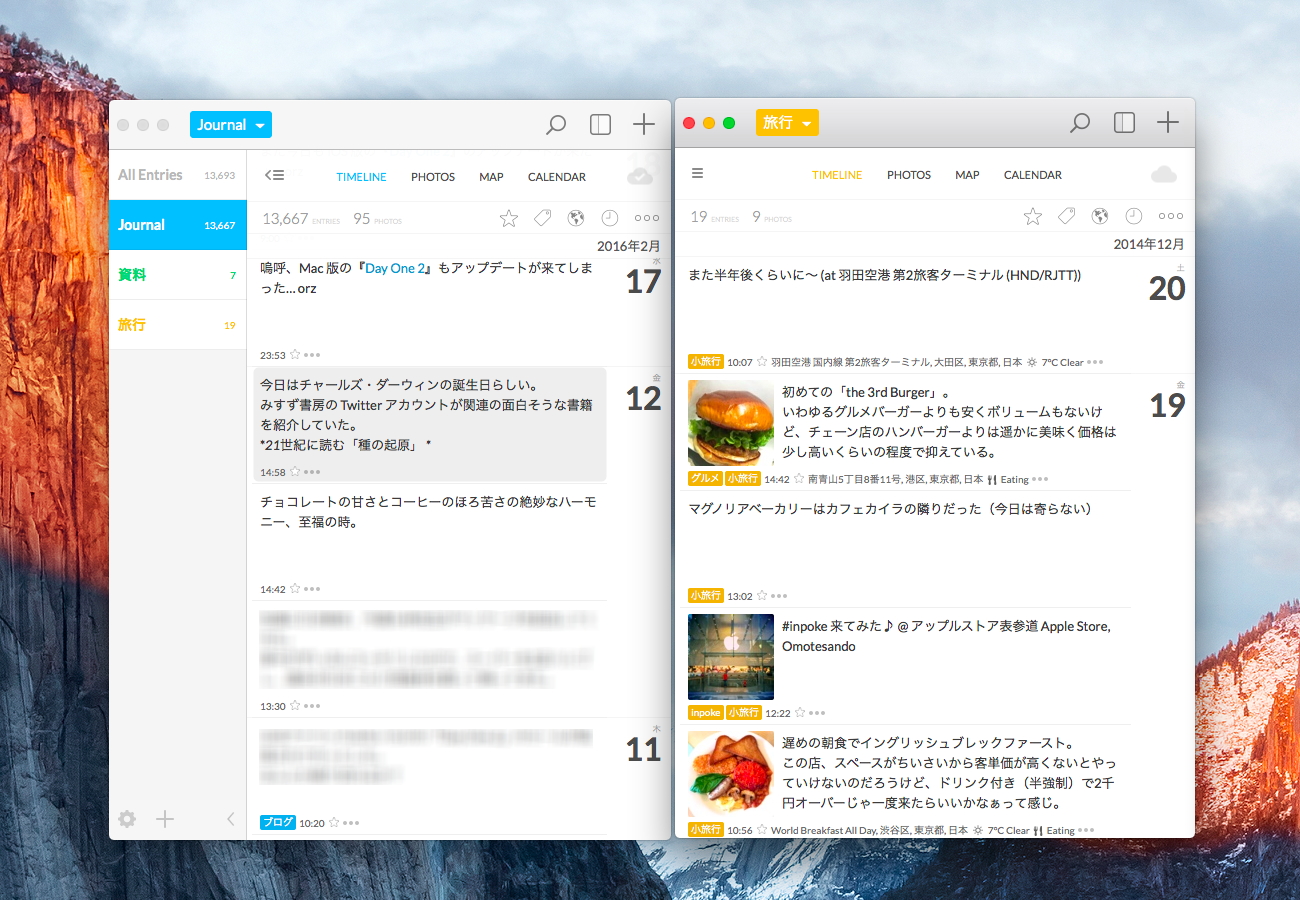Toggle sidebar layout icon in Journal window
1300x900 pixels.
600,125
